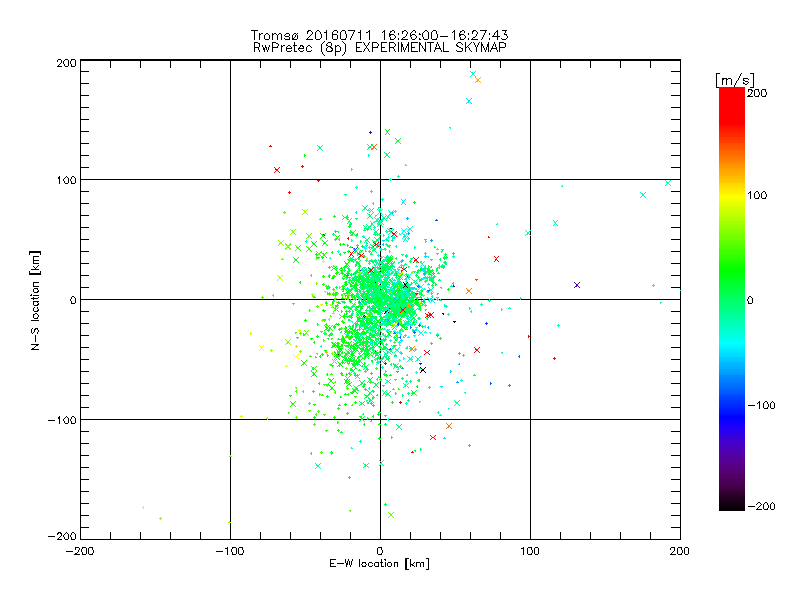This screenshot has height=600, width=800.
Task: Click the colorbar tick label '200'
Action: [x=757, y=93]
